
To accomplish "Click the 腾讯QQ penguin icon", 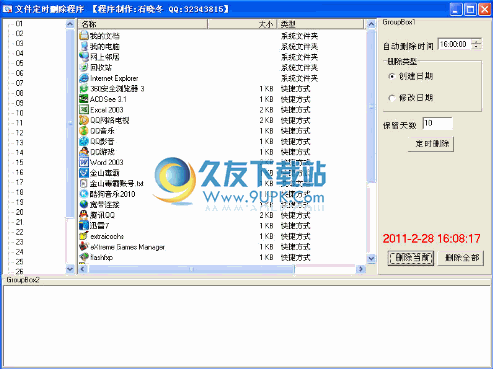I will [84, 215].
